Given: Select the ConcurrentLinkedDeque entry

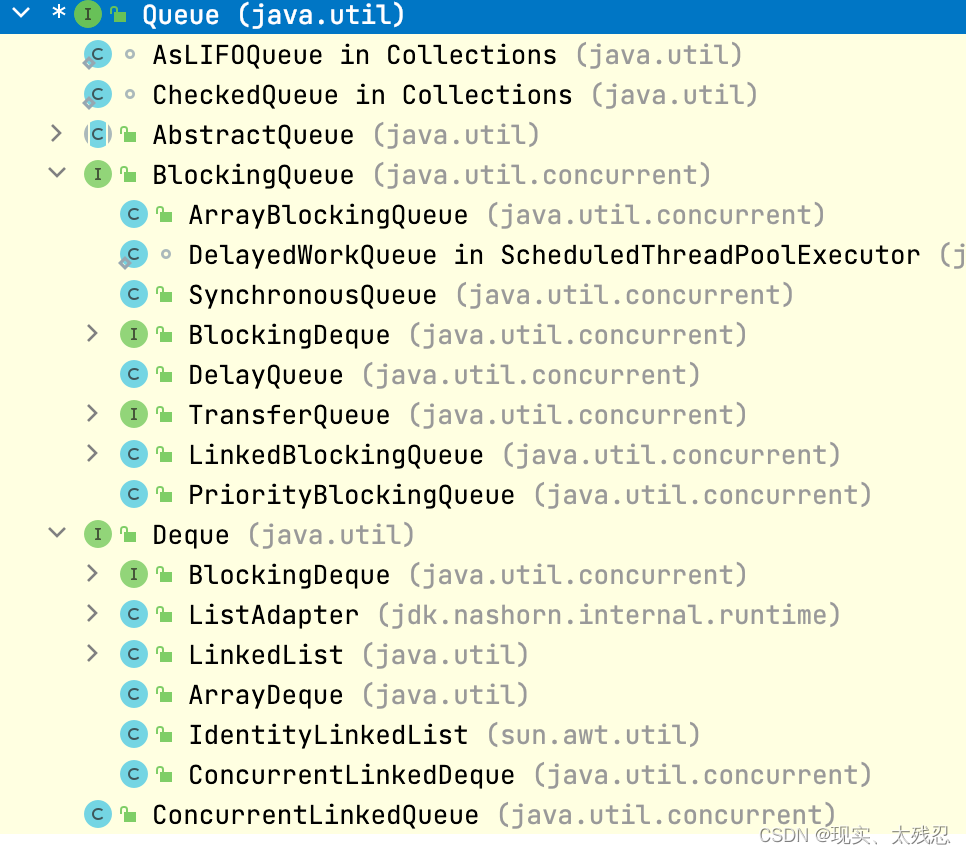Looking at the screenshot, I should (x=529, y=775).
